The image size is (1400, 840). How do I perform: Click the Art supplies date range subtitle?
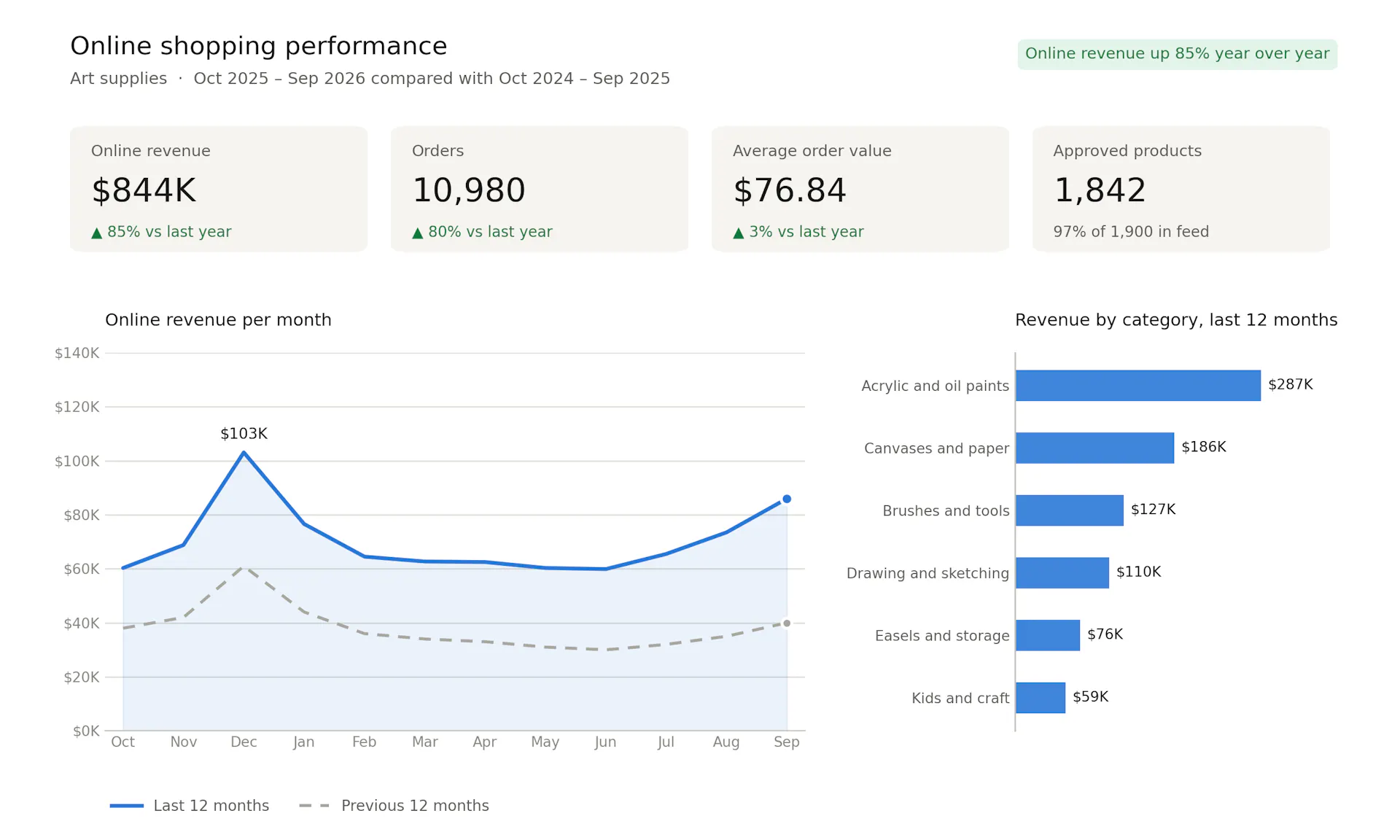point(370,79)
